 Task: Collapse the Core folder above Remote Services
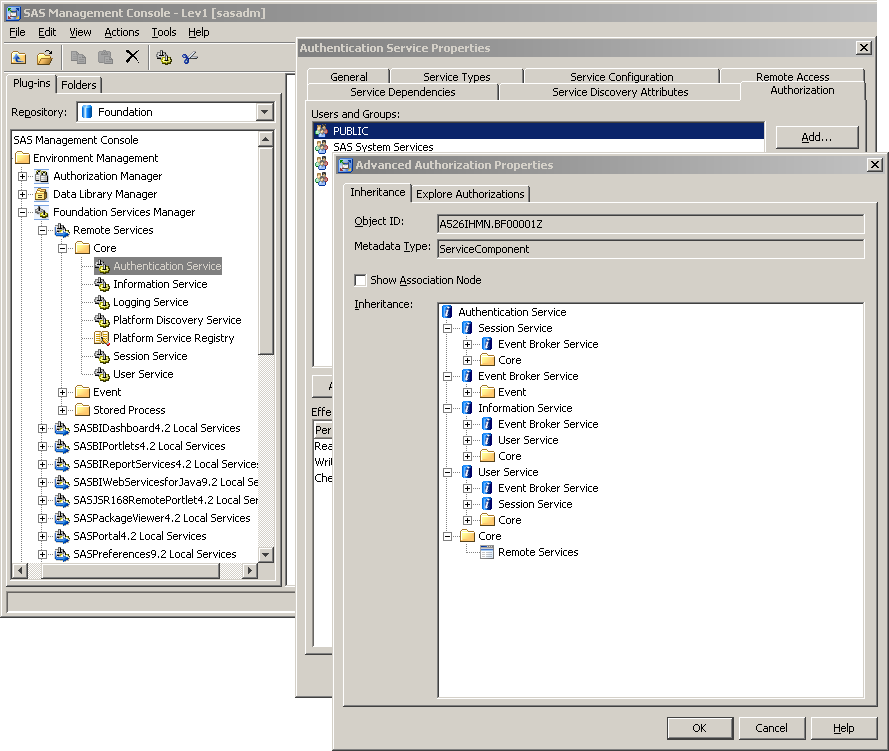coord(447,536)
